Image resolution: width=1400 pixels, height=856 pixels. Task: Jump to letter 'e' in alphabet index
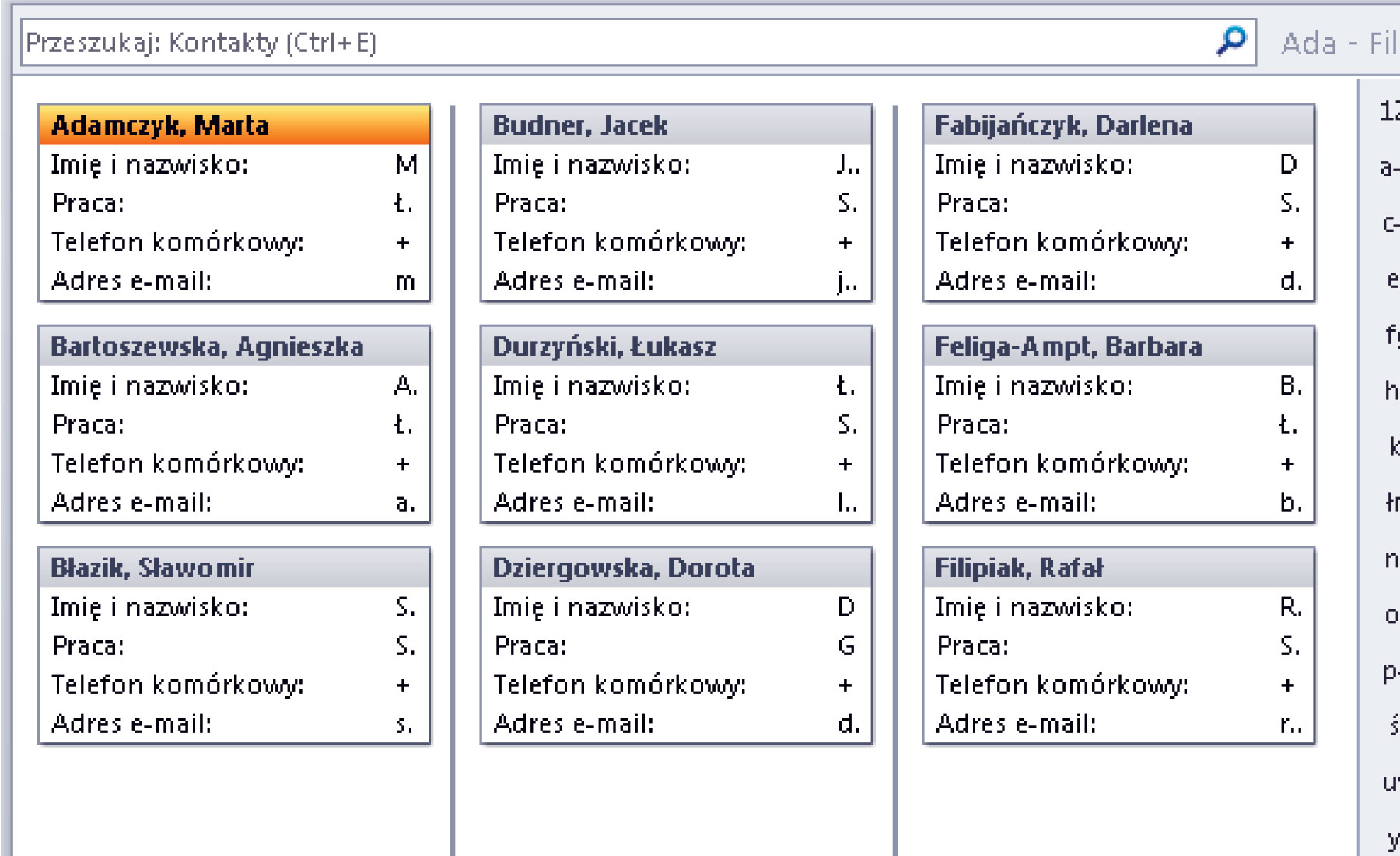tap(1391, 279)
